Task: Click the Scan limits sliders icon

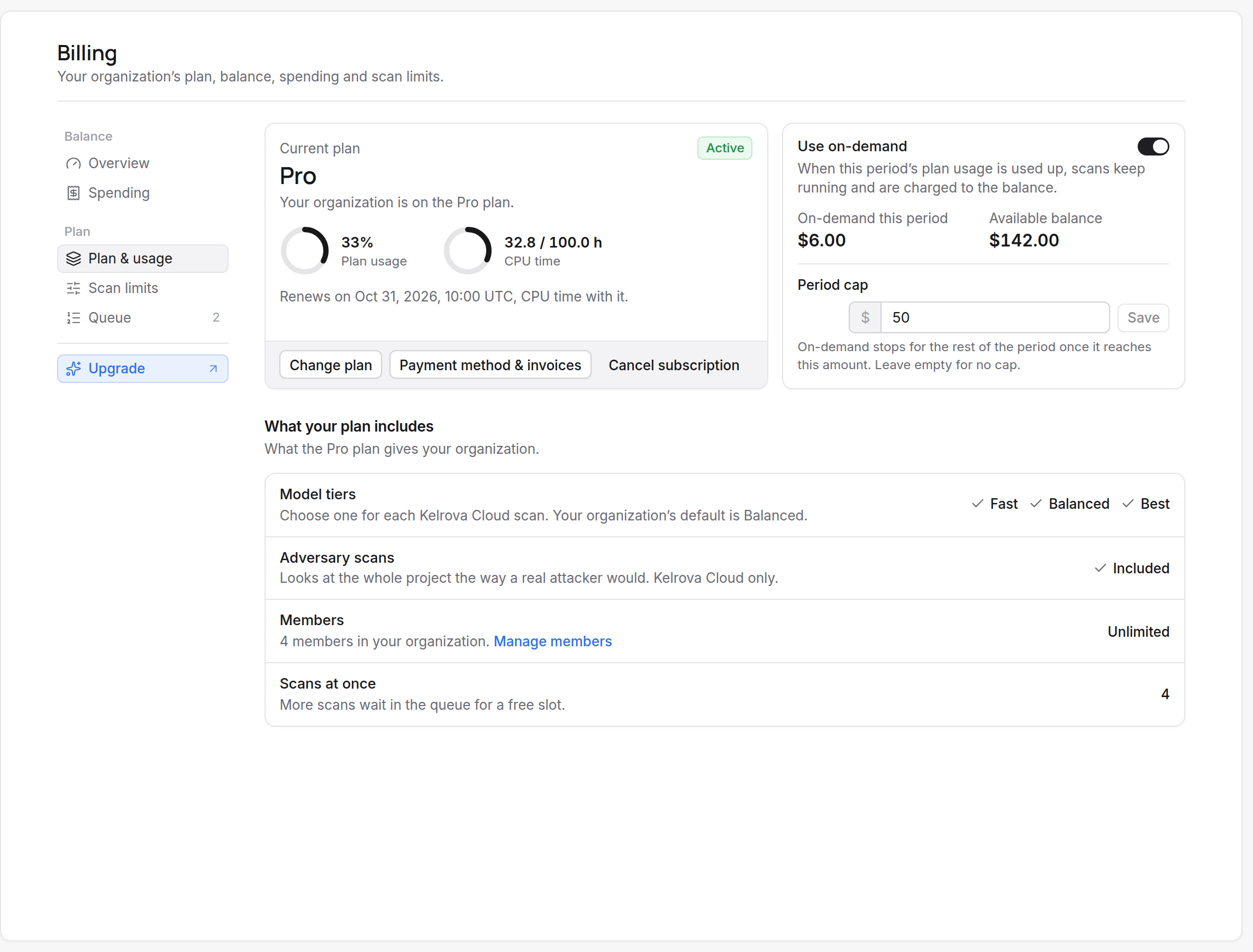Action: coord(73,288)
